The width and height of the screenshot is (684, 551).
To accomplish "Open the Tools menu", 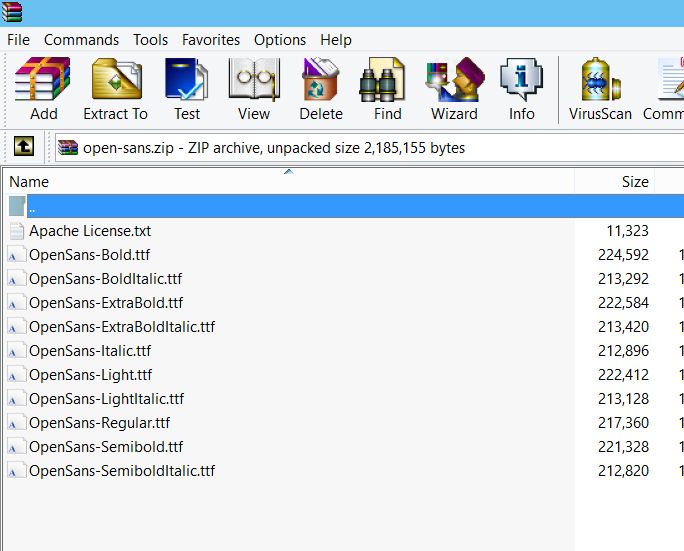I will click(x=150, y=40).
